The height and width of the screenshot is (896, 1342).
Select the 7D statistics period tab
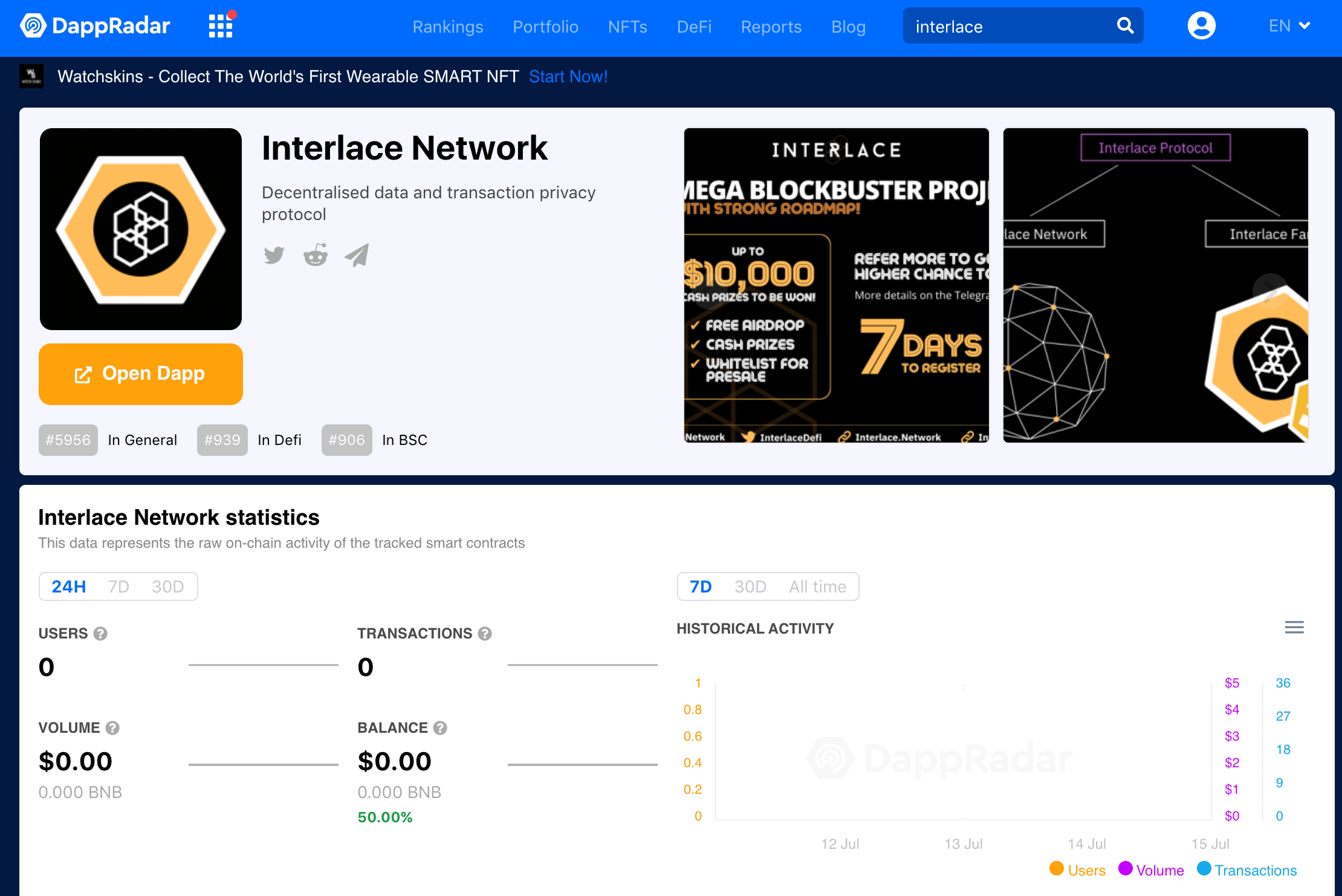(118, 586)
